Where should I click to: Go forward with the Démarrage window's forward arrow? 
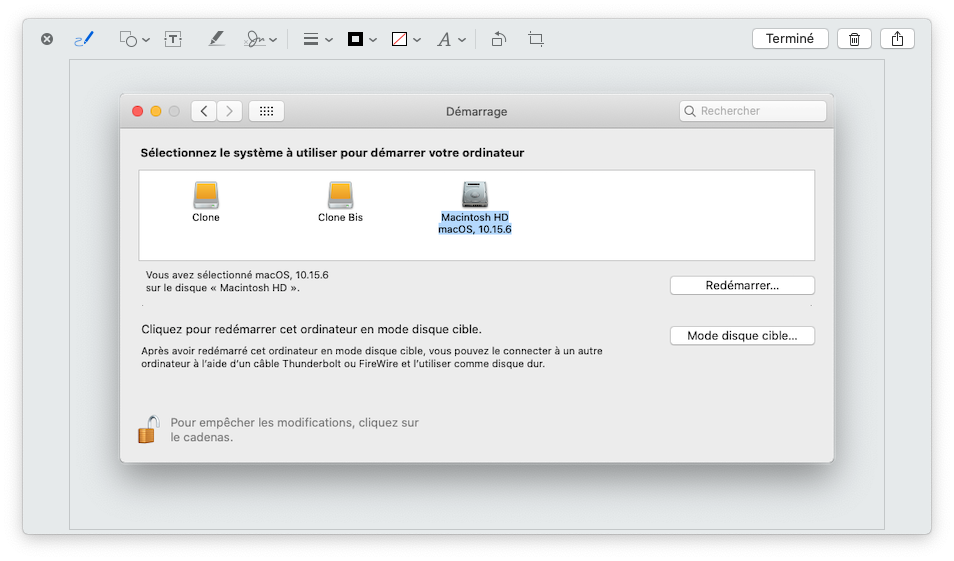(x=229, y=111)
